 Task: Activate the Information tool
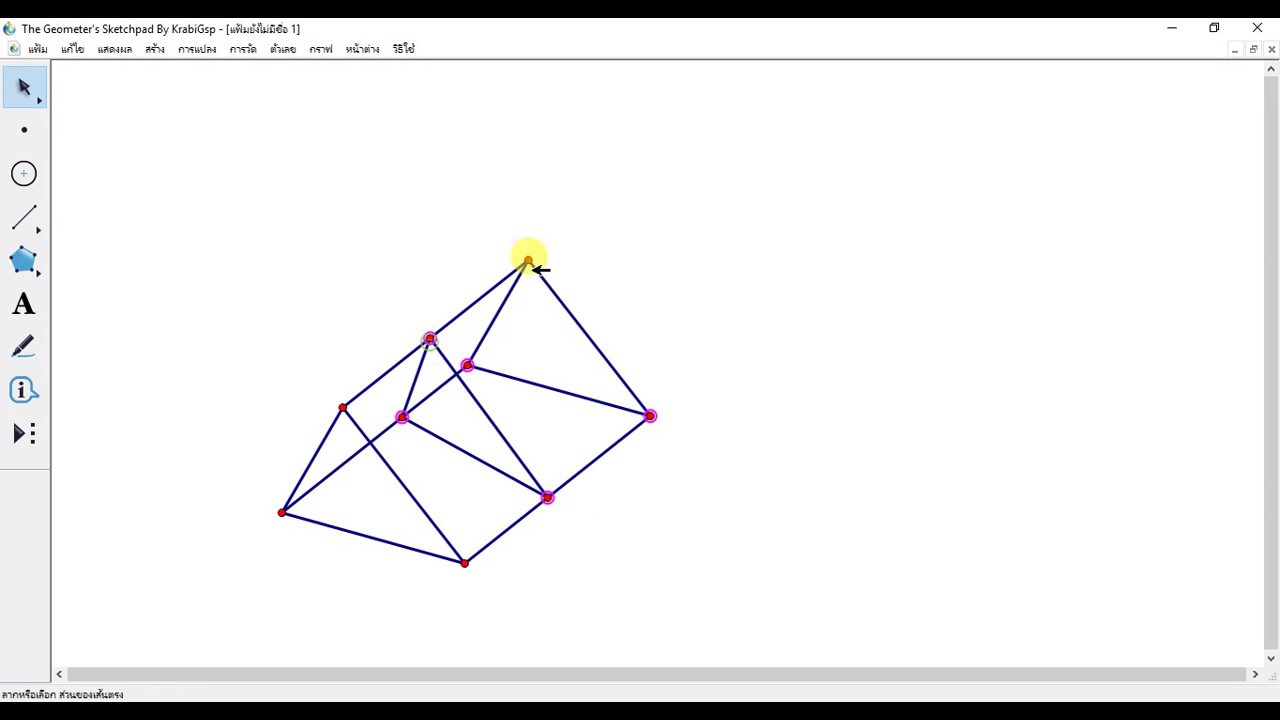[x=24, y=390]
